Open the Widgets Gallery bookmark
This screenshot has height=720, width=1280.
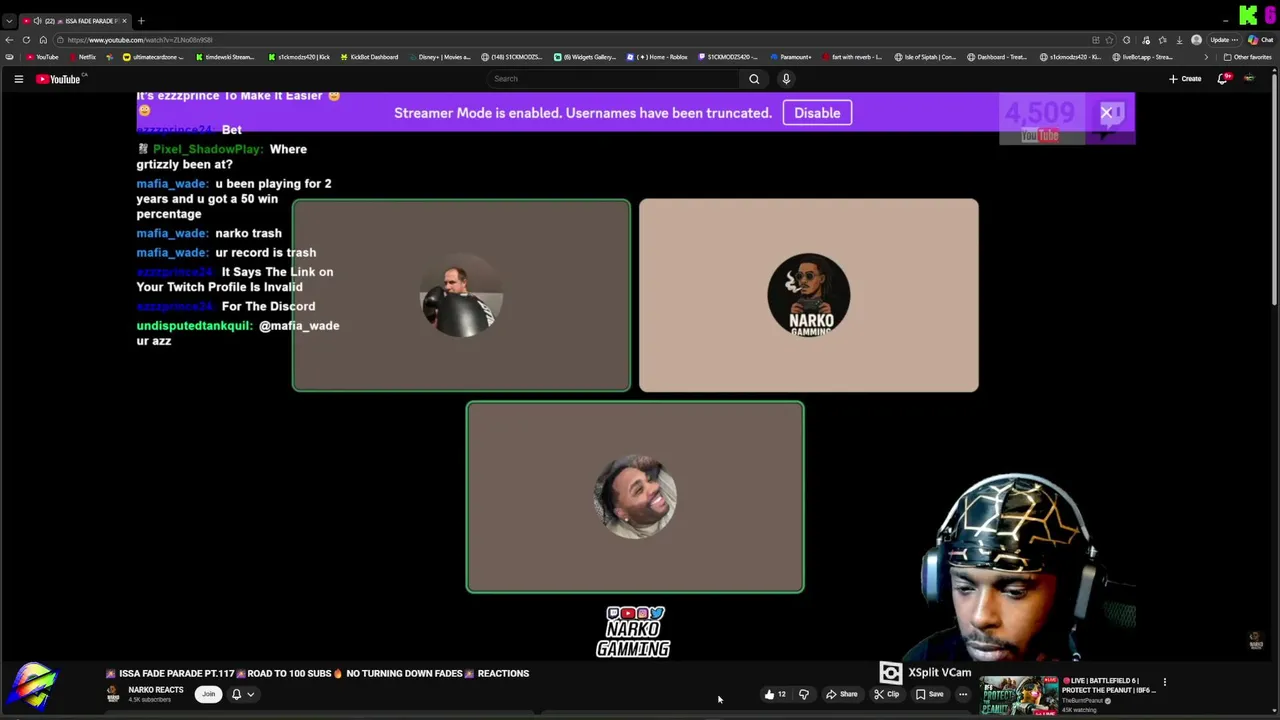pos(585,57)
